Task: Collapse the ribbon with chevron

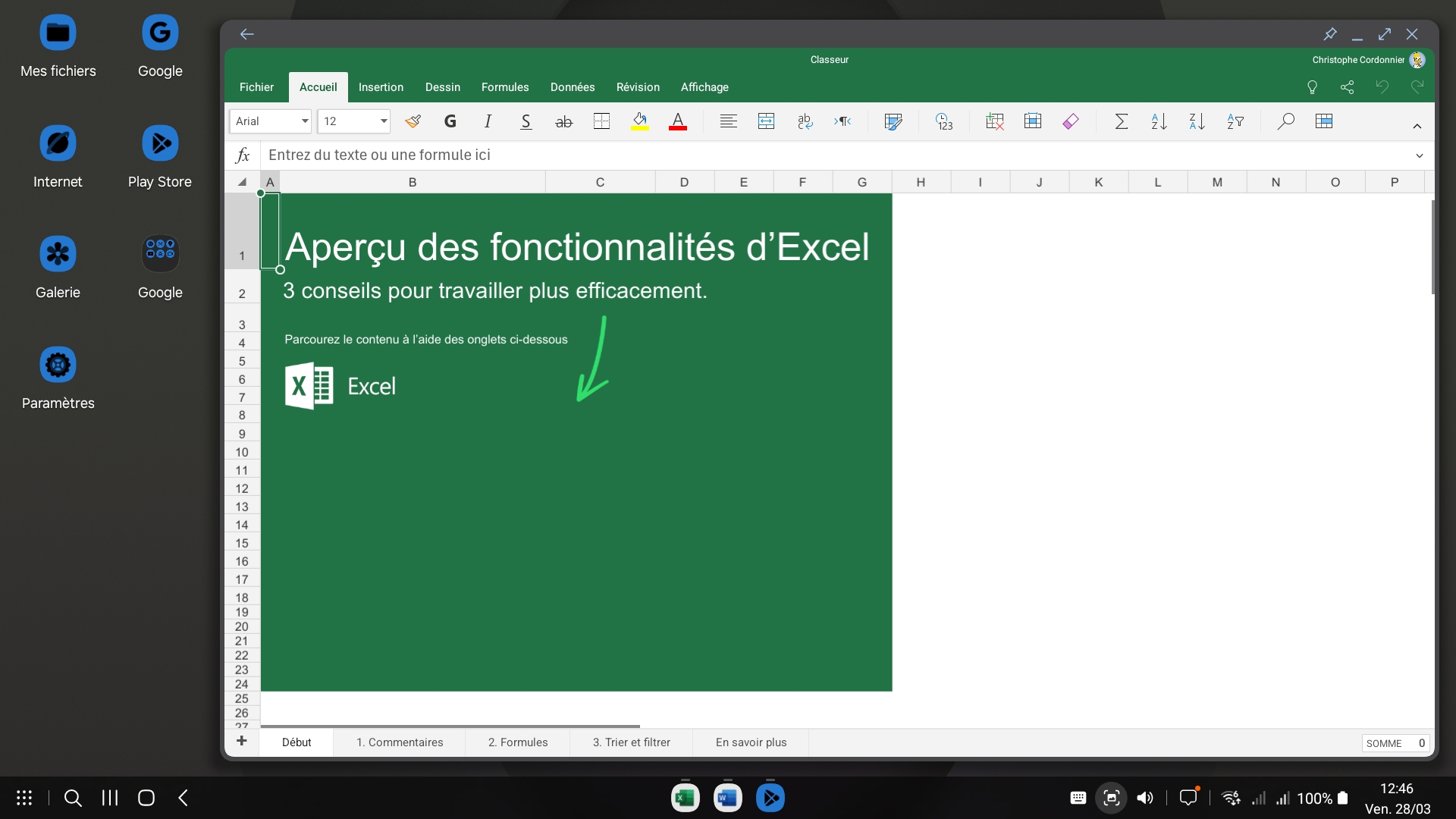Action: (x=1417, y=126)
